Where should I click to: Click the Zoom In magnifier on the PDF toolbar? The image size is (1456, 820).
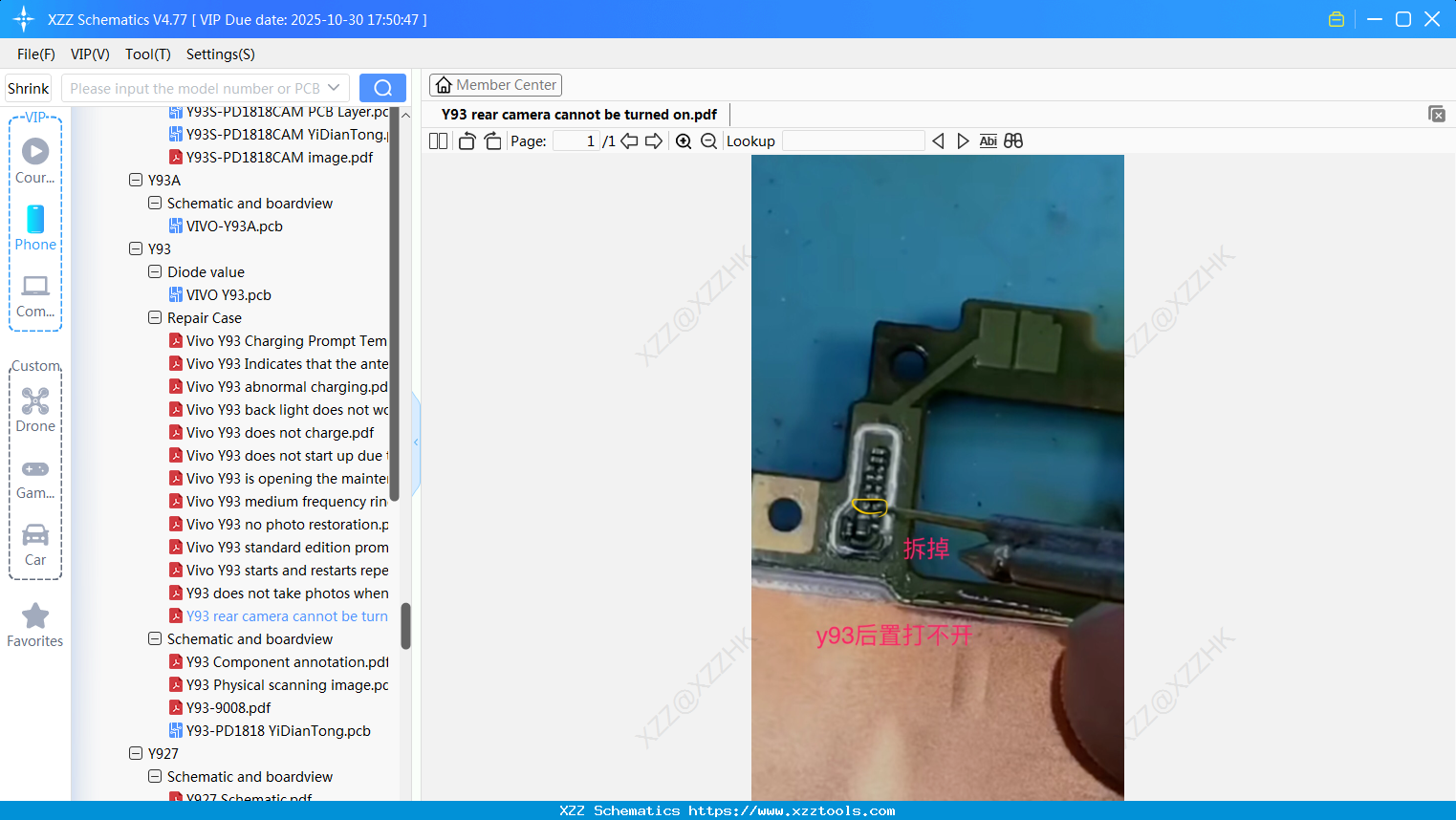[684, 140]
